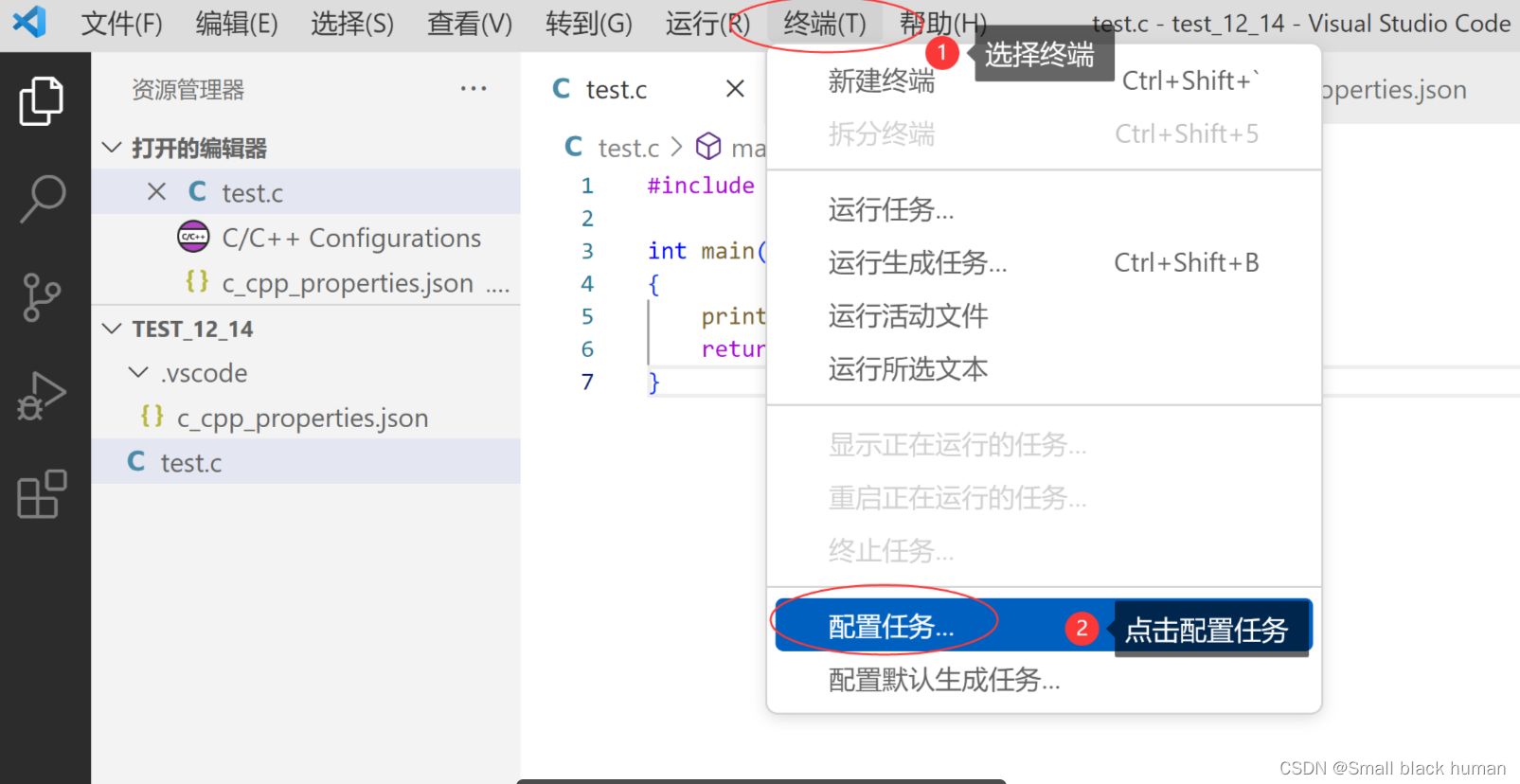Click breadcrumb chevron after test.c
The height and width of the screenshot is (784, 1520).
click(x=676, y=148)
